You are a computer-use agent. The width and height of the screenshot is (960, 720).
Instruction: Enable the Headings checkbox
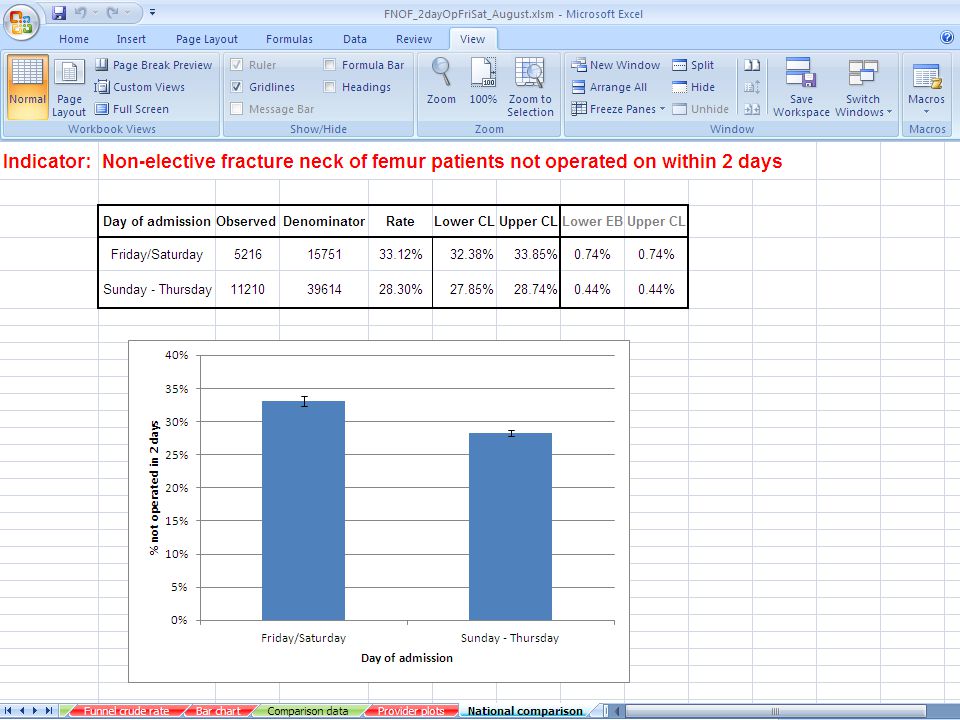pyautogui.click(x=329, y=87)
